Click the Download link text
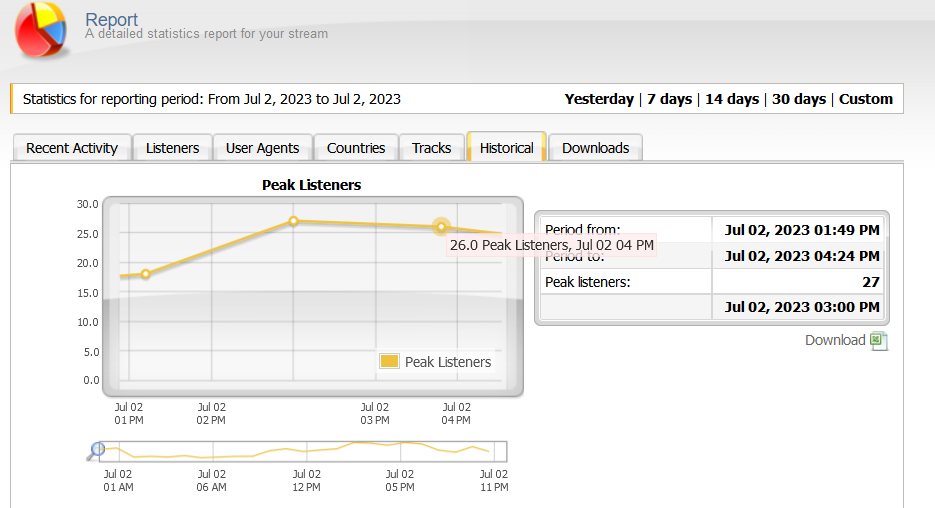The height and width of the screenshot is (508, 935). pos(835,340)
